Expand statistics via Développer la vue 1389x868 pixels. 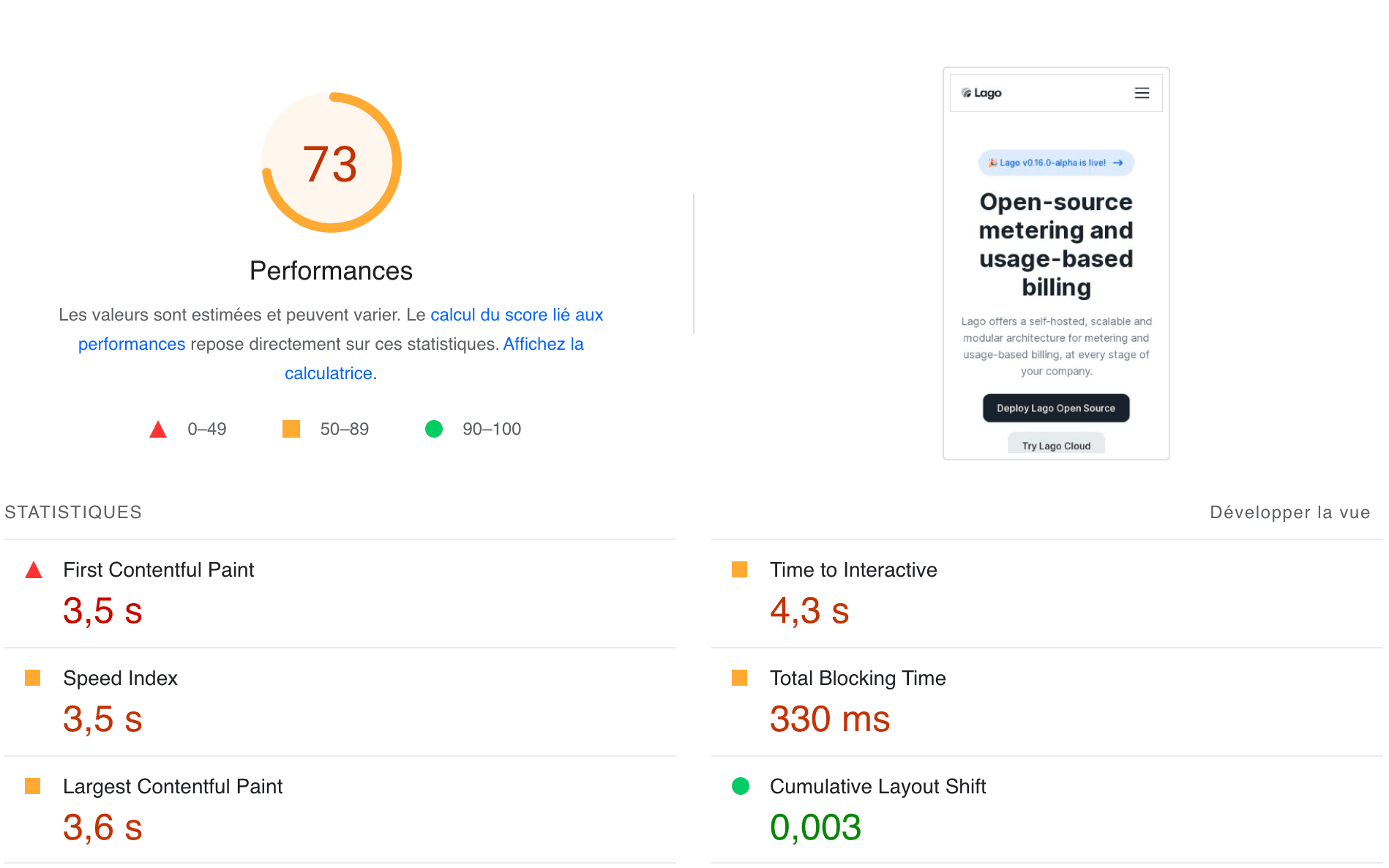(1289, 512)
